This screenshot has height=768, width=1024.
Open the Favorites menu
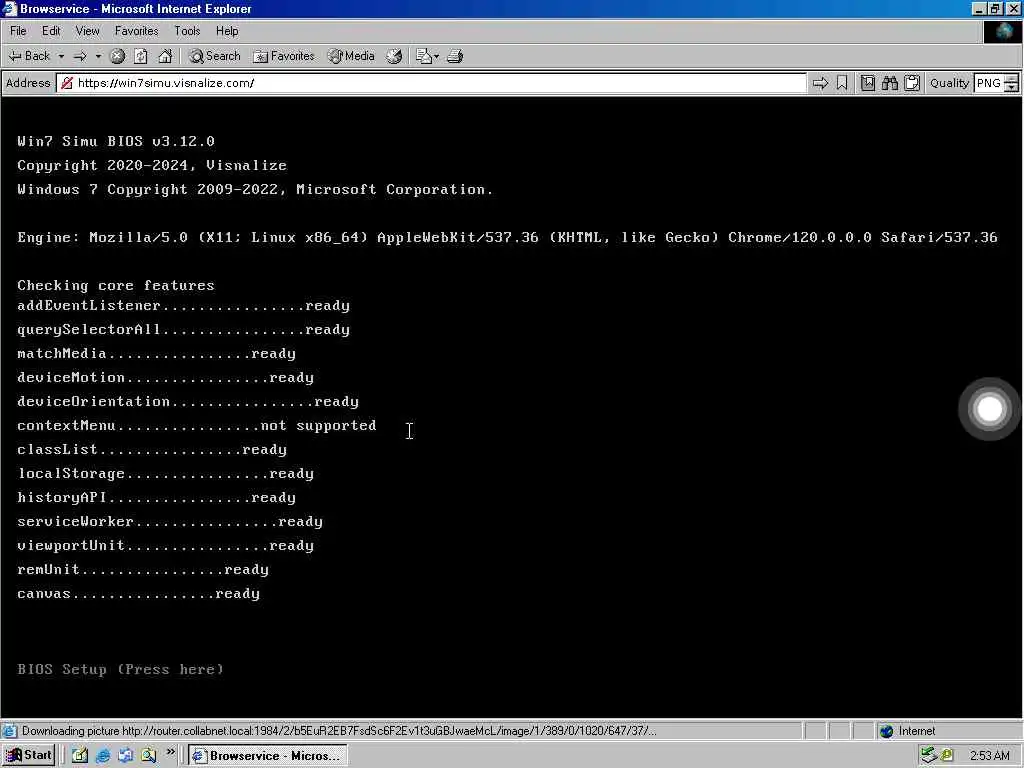(x=136, y=31)
